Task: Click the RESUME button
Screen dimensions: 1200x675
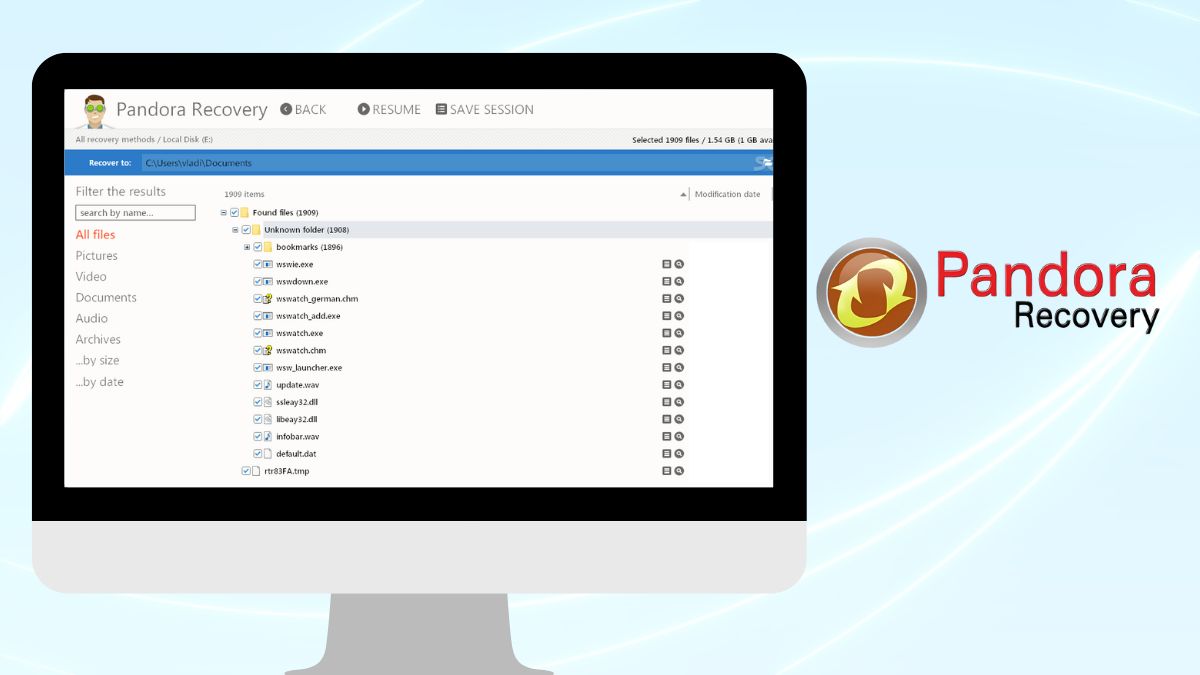Action: 389,109
